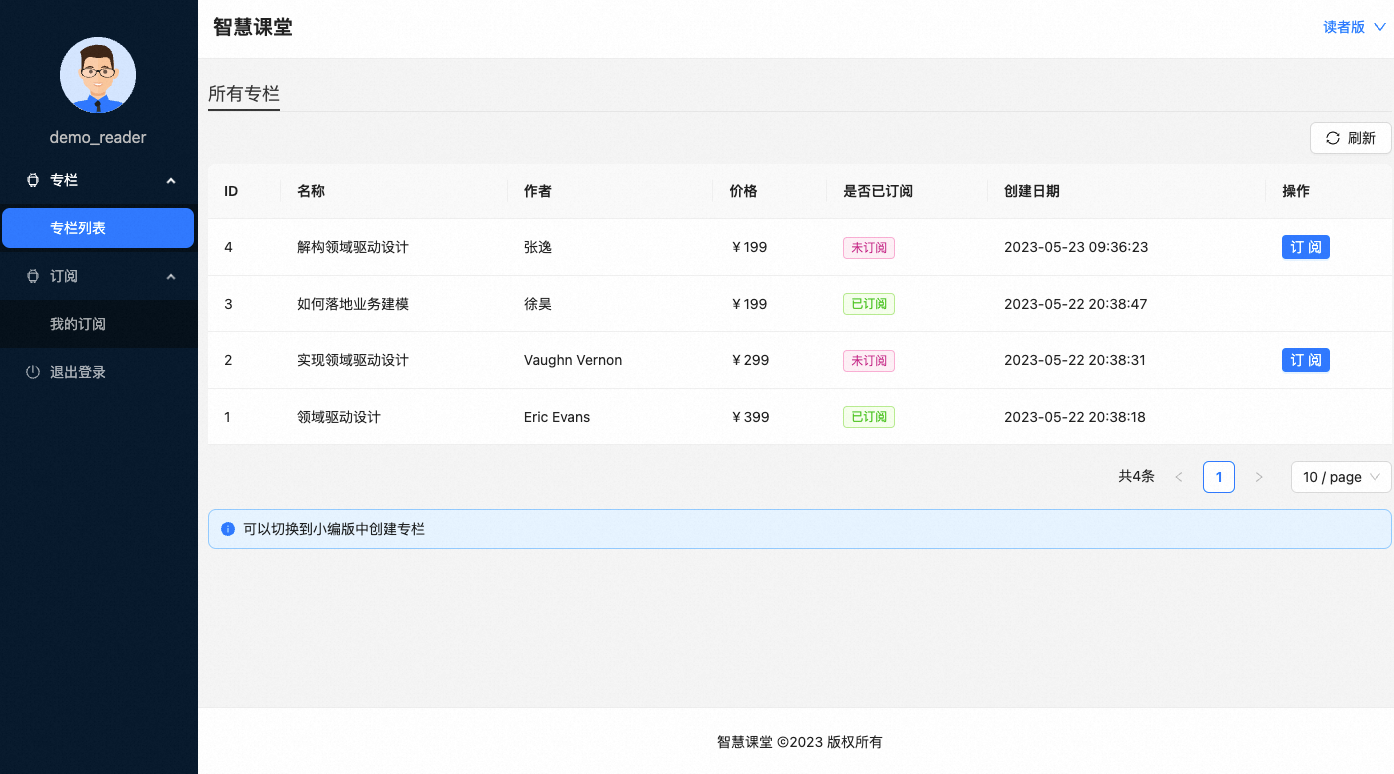Image resolution: width=1394 pixels, height=774 pixels.
Task: Click the 专栏 menu icon in sidebar
Action: click(x=33, y=180)
